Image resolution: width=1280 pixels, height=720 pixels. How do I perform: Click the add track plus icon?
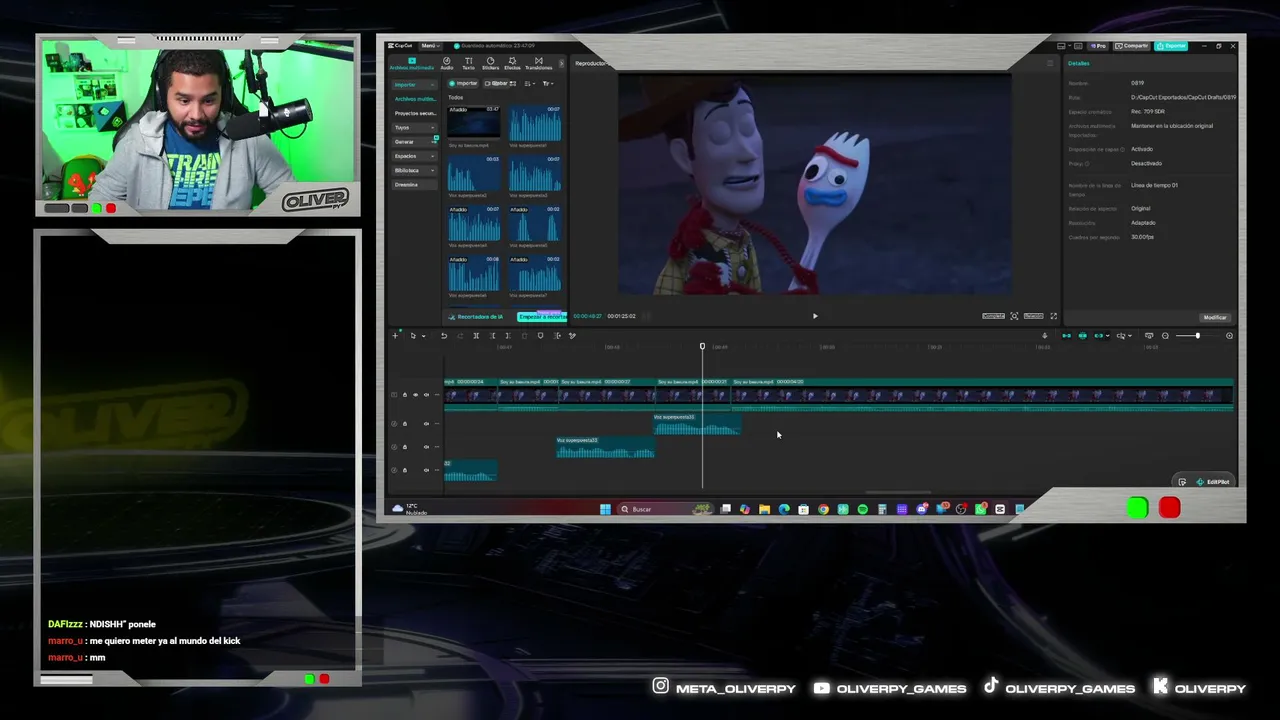click(x=395, y=336)
